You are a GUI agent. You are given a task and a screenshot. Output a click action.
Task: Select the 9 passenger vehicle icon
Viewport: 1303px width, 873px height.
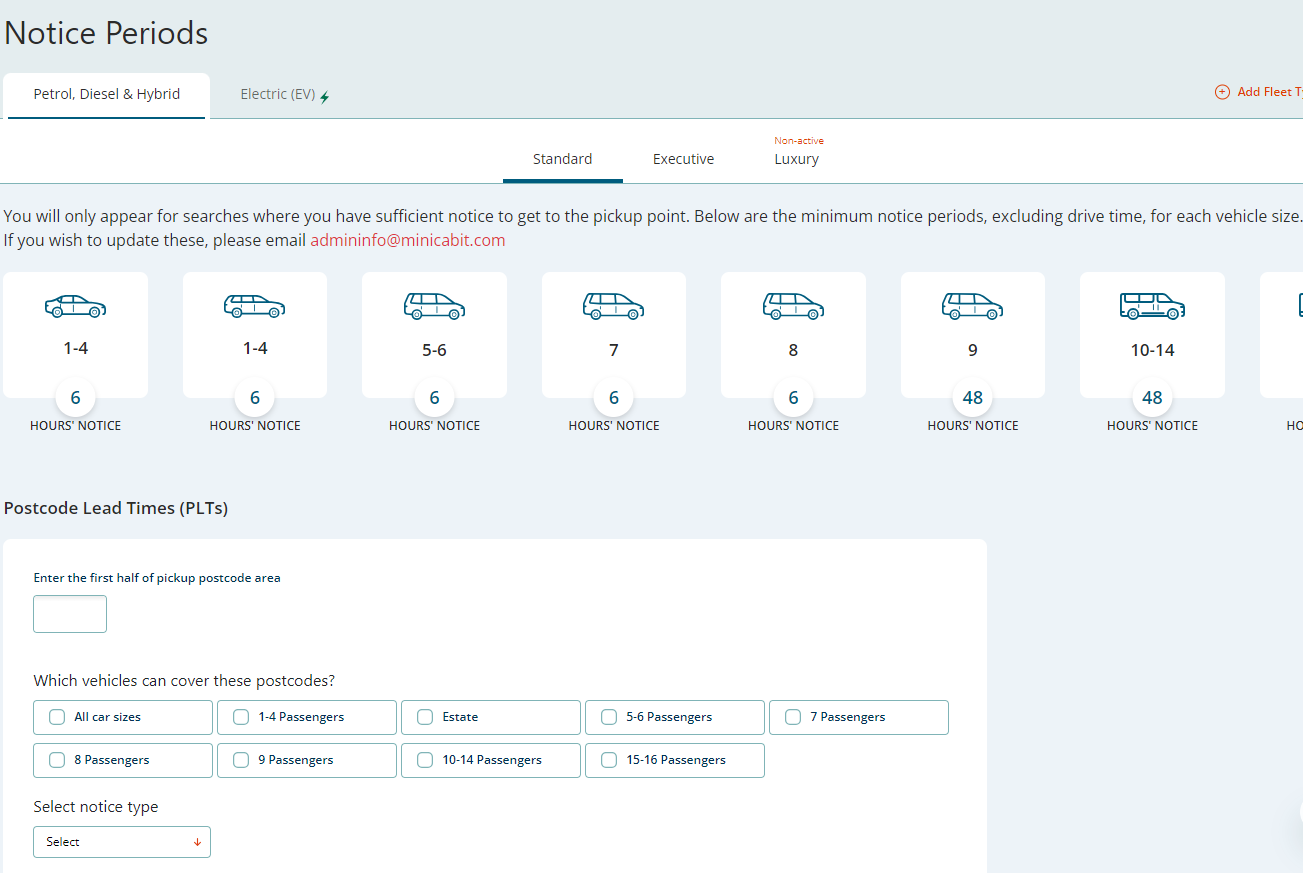pyautogui.click(x=973, y=306)
